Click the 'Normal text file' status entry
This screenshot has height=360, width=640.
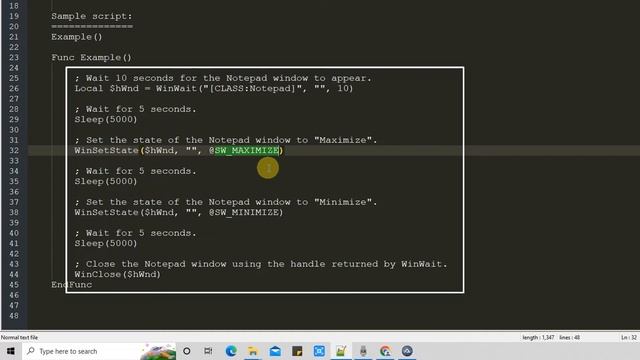(20, 338)
